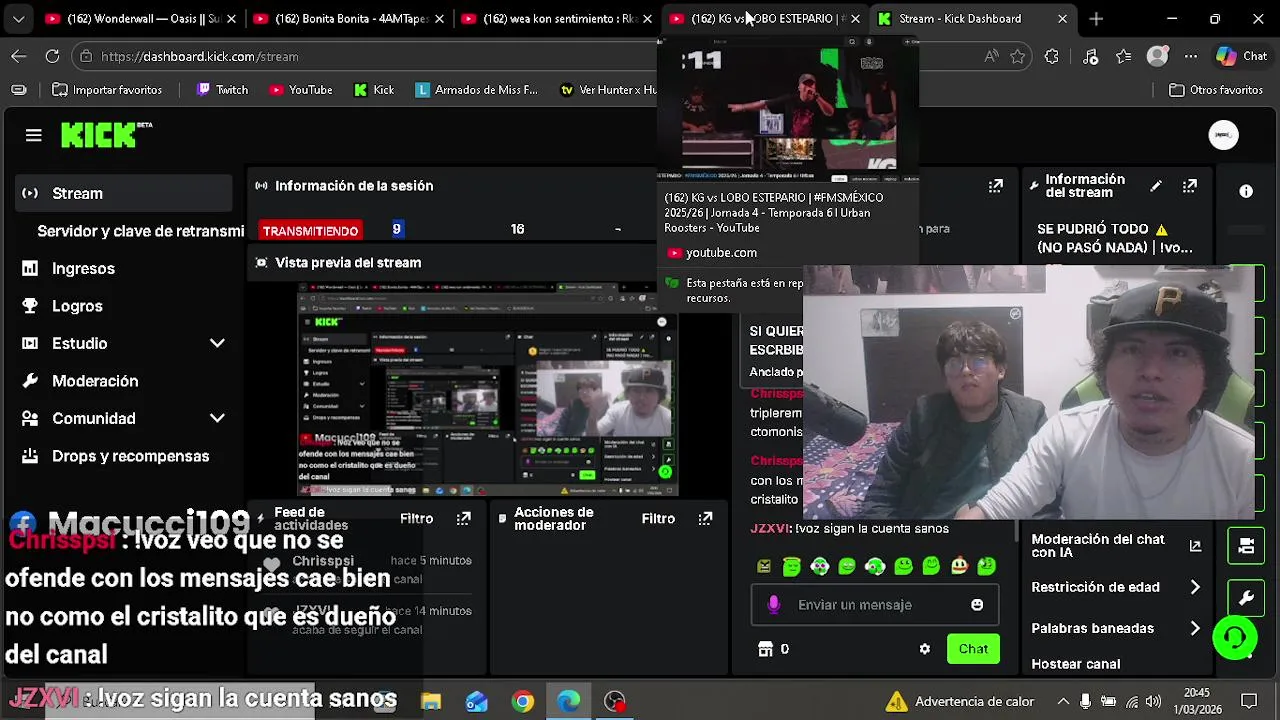Open Otros favoritos folder
1280x720 pixels.
1216,90
